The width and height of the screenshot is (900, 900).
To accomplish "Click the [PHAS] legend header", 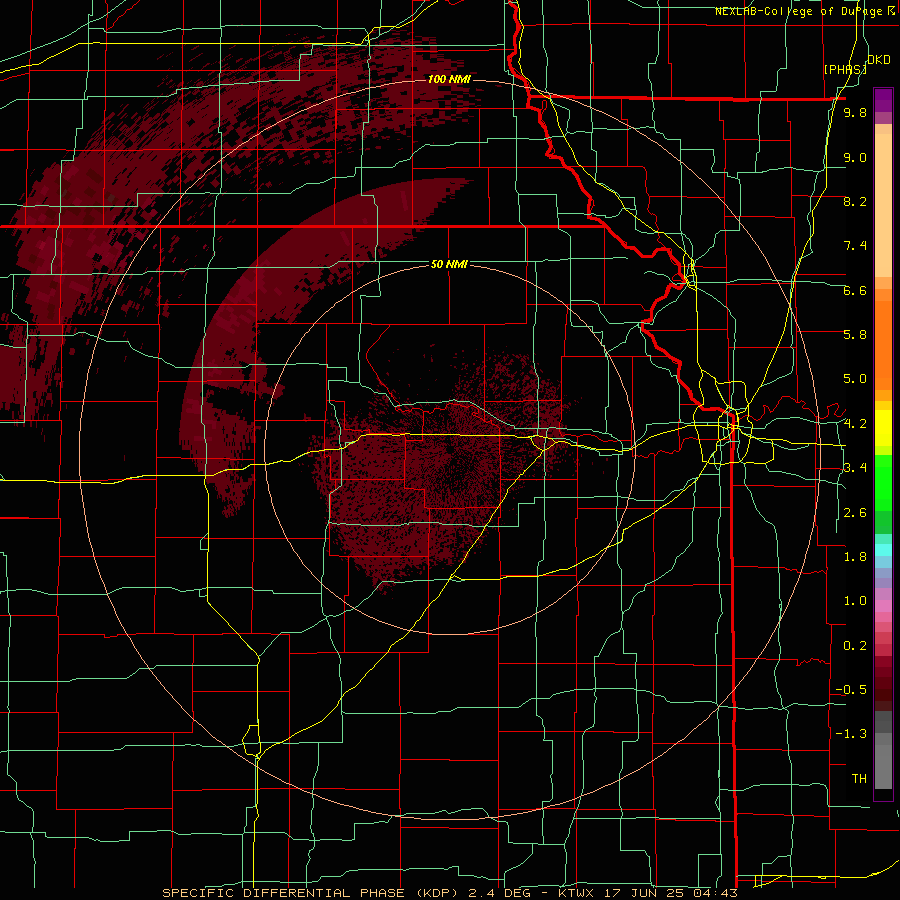I will pos(845,69).
